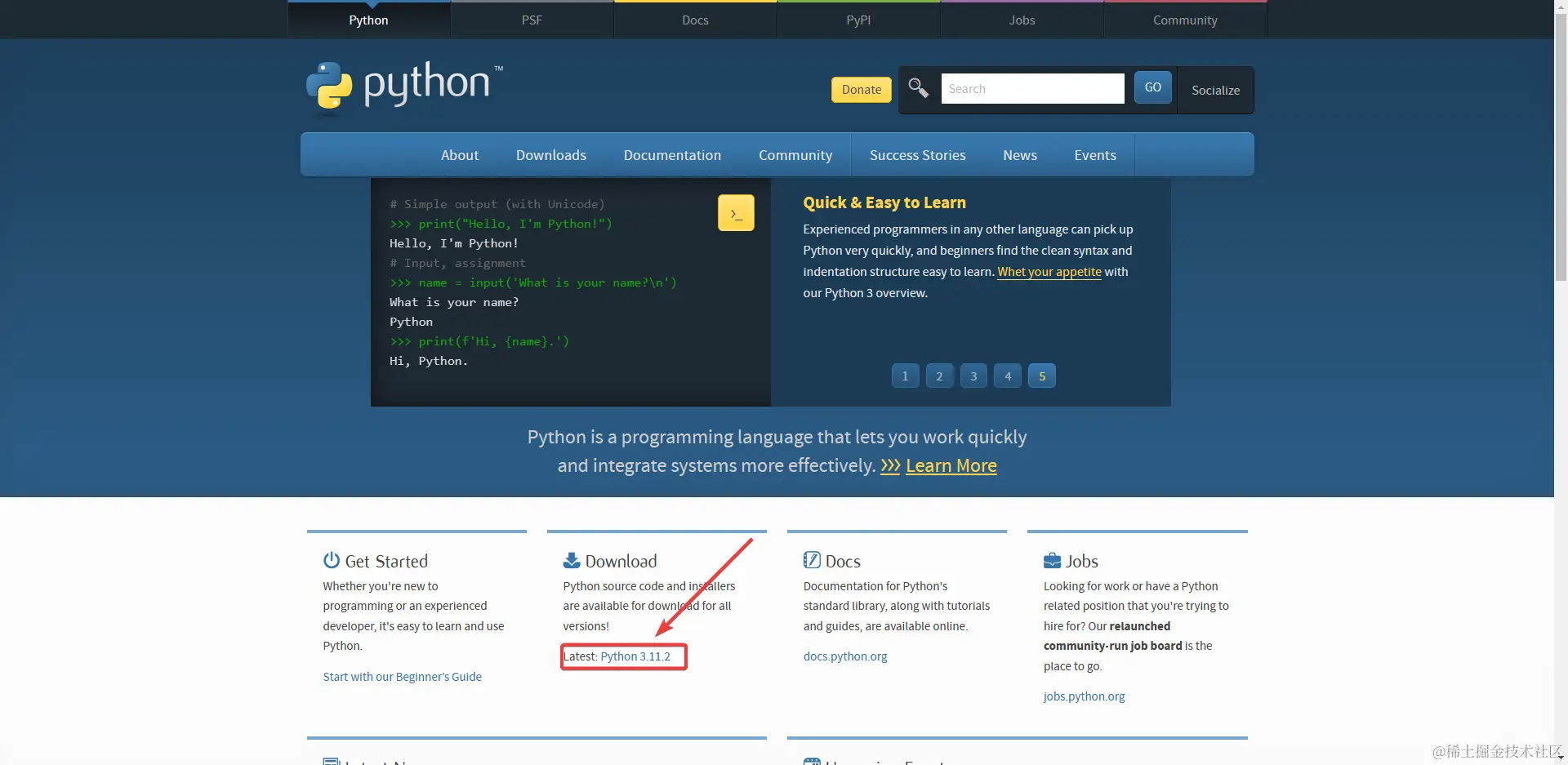Follow the Whet your appetite link
Image resolution: width=1568 pixels, height=765 pixels.
point(1049,272)
